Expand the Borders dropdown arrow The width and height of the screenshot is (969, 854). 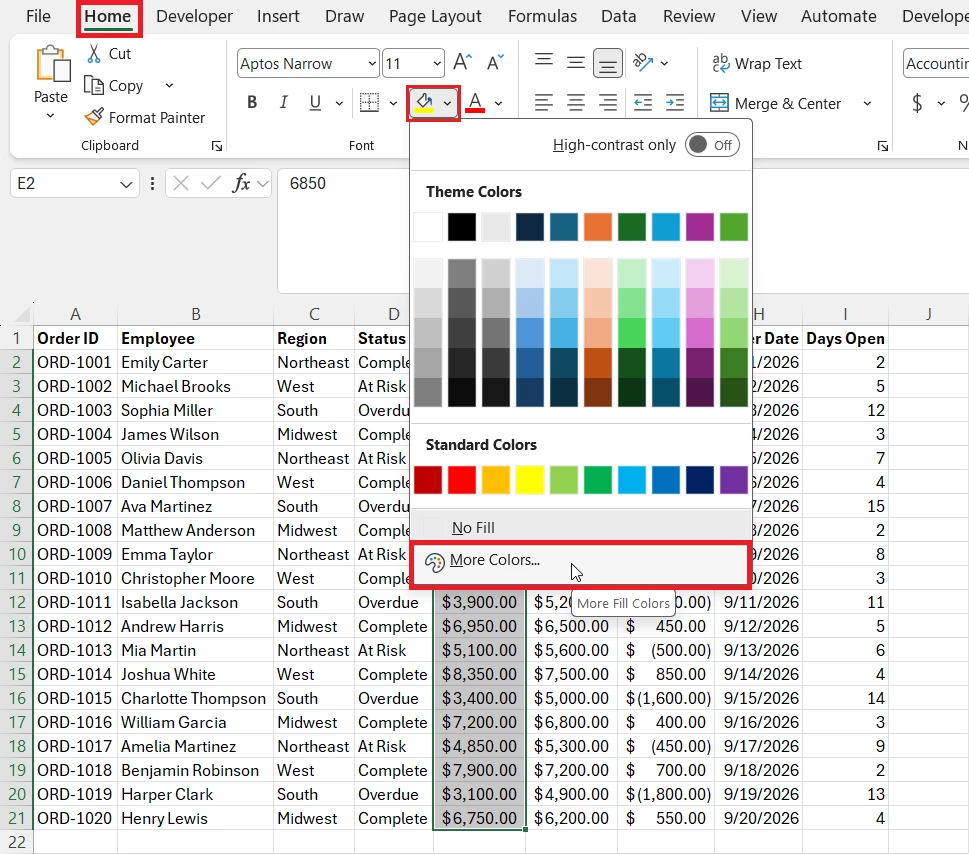coord(393,103)
